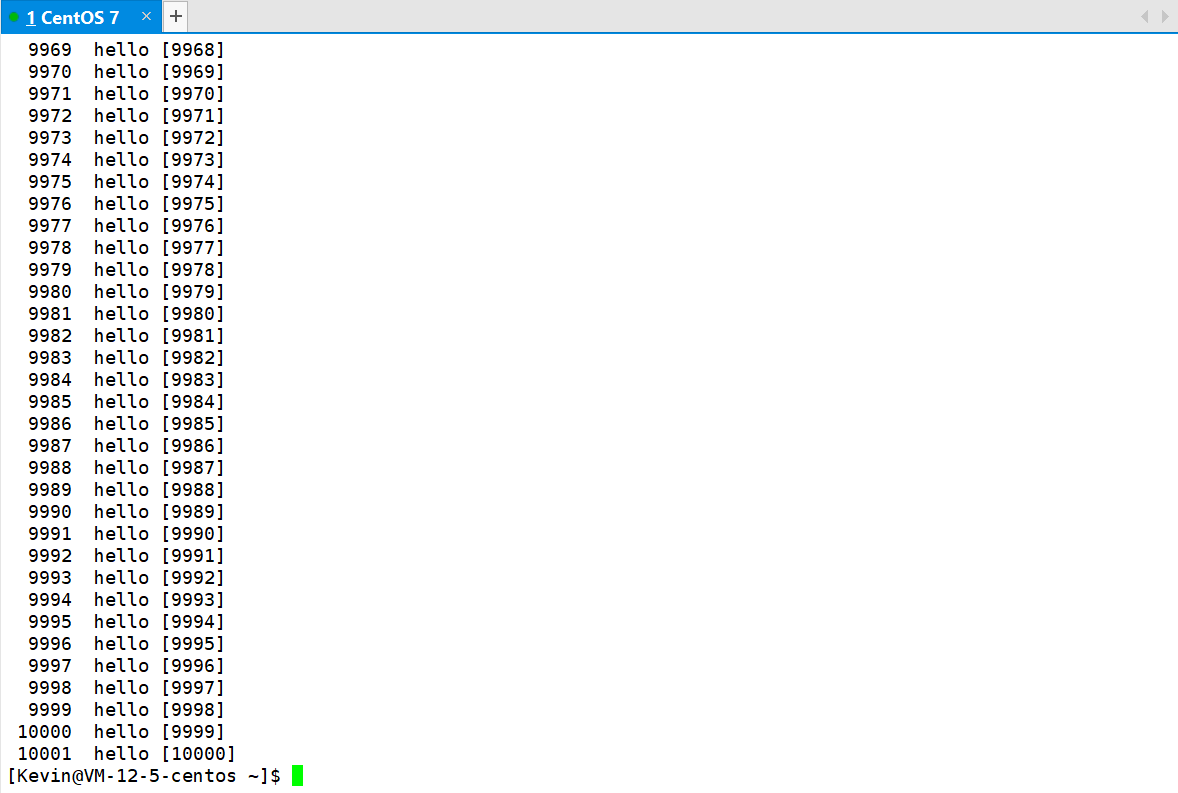Click the text 'hello [9990]'
Image resolution: width=1178 pixels, height=793 pixels.
159,534
